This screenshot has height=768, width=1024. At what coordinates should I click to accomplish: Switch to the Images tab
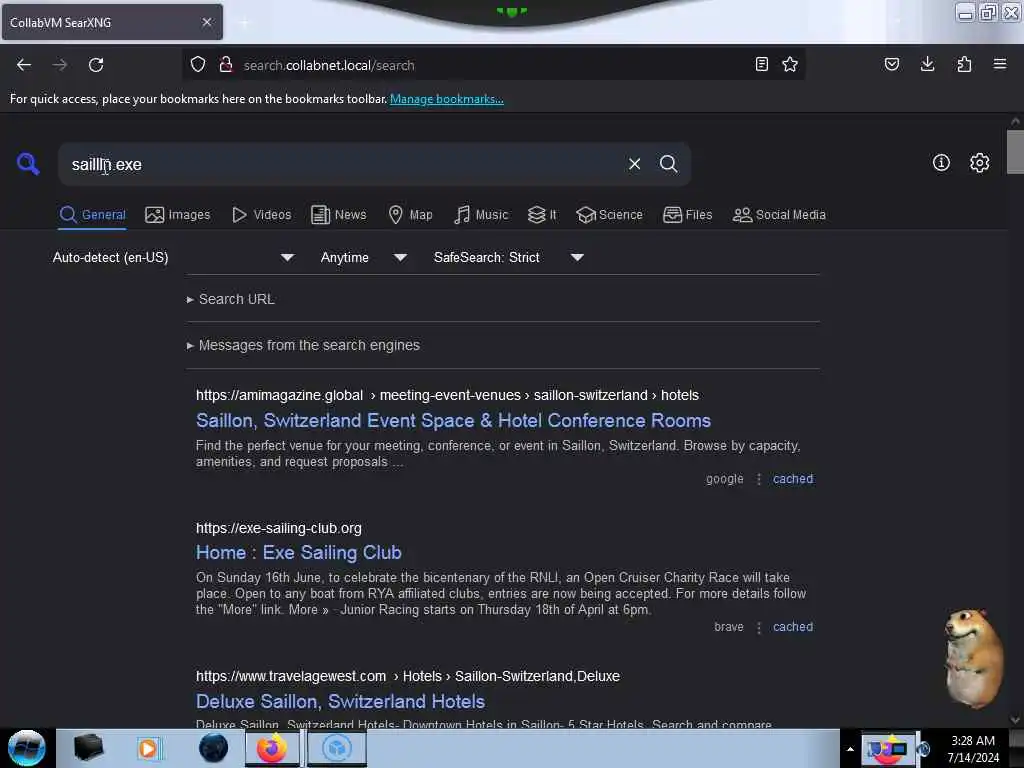(178, 215)
